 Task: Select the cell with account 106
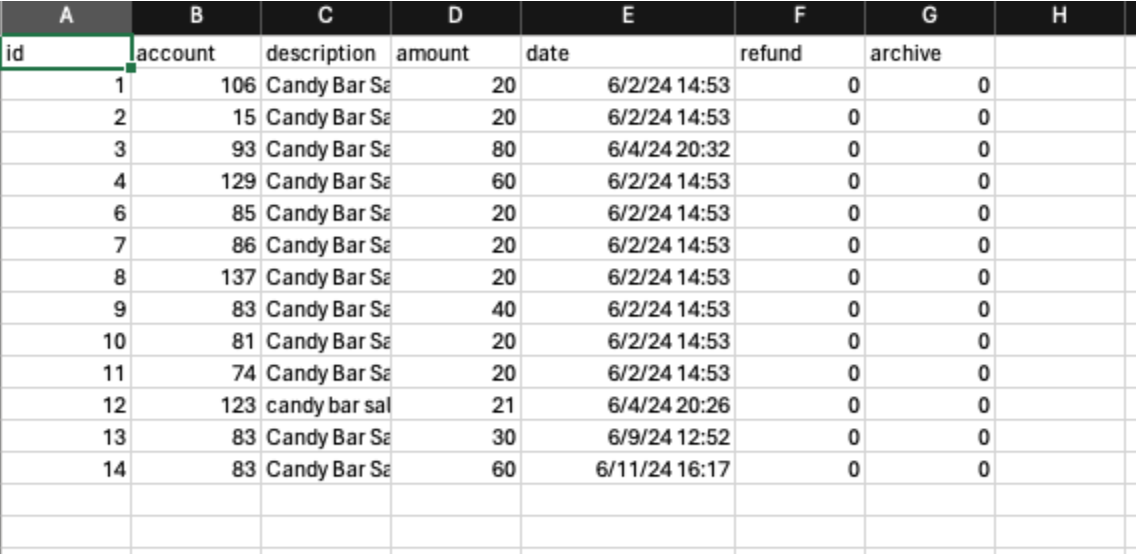tap(196, 85)
